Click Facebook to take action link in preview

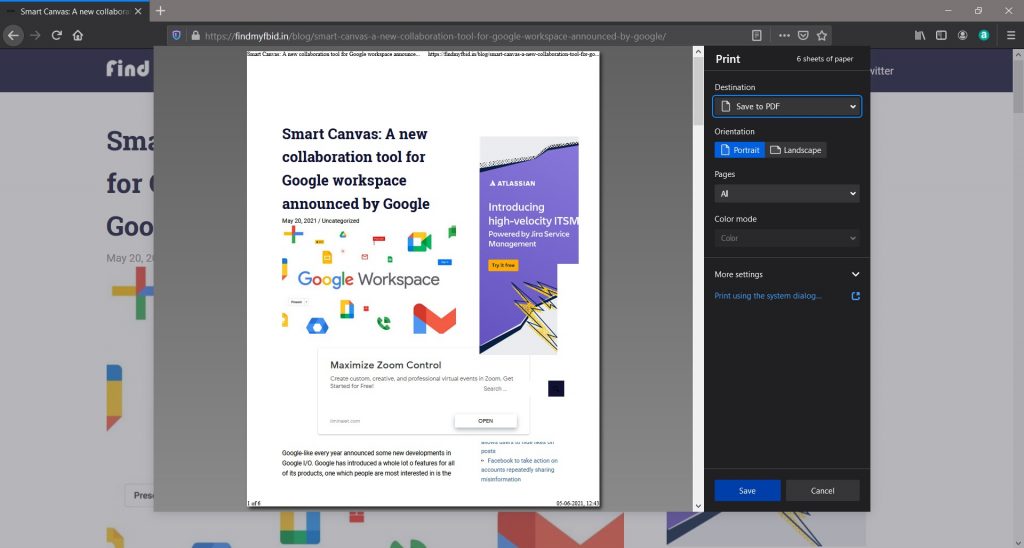click(519, 470)
